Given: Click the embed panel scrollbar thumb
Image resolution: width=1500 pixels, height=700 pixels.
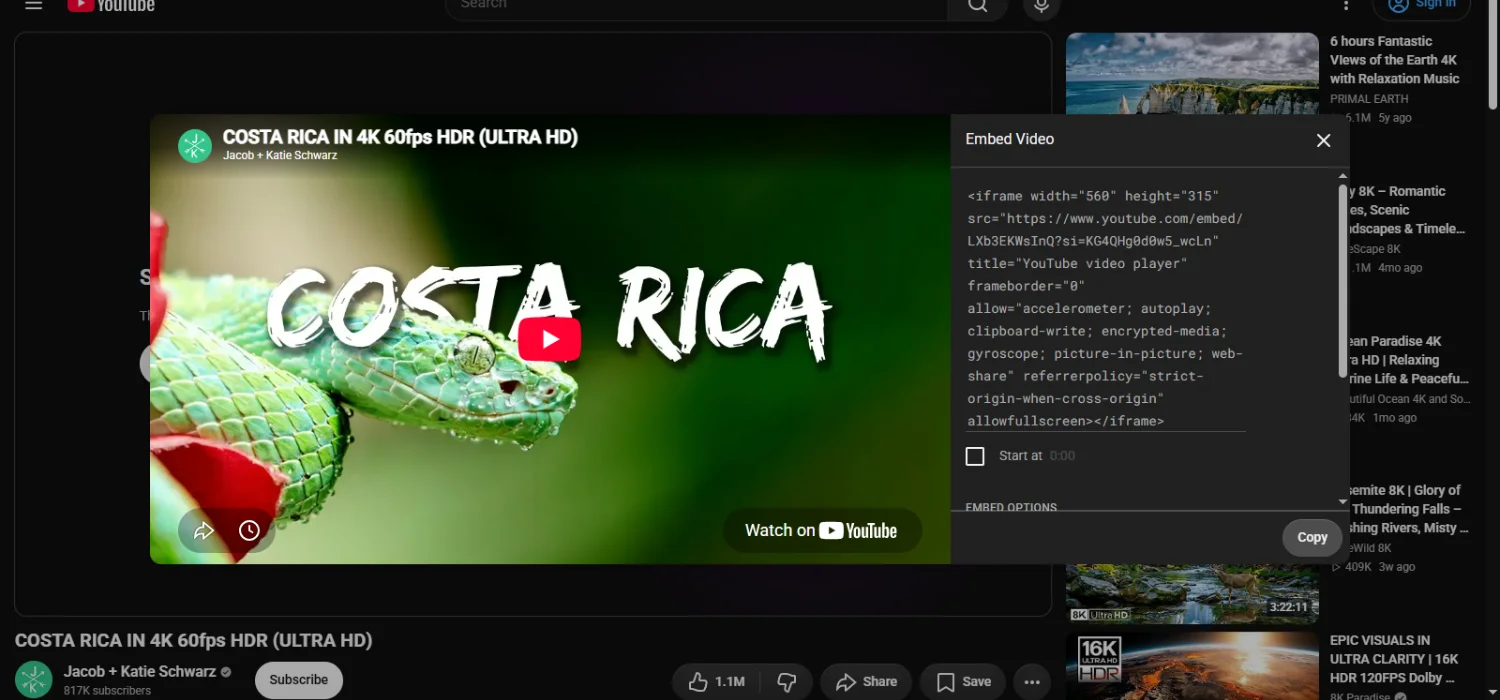Looking at the screenshot, I should [x=1343, y=280].
